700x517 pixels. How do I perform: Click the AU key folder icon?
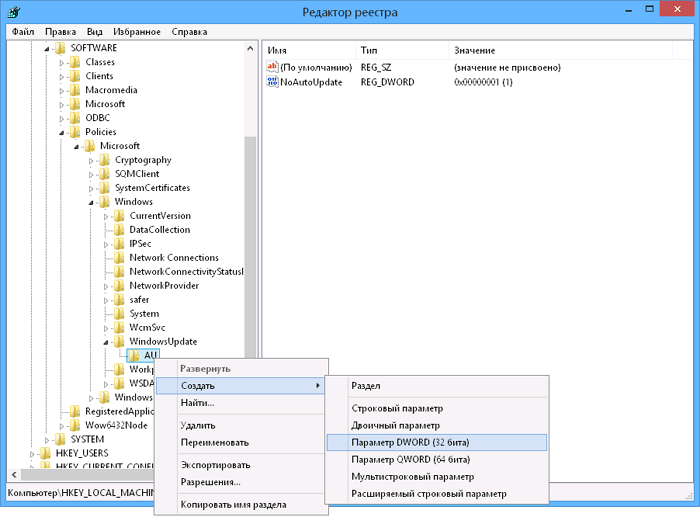(134, 356)
